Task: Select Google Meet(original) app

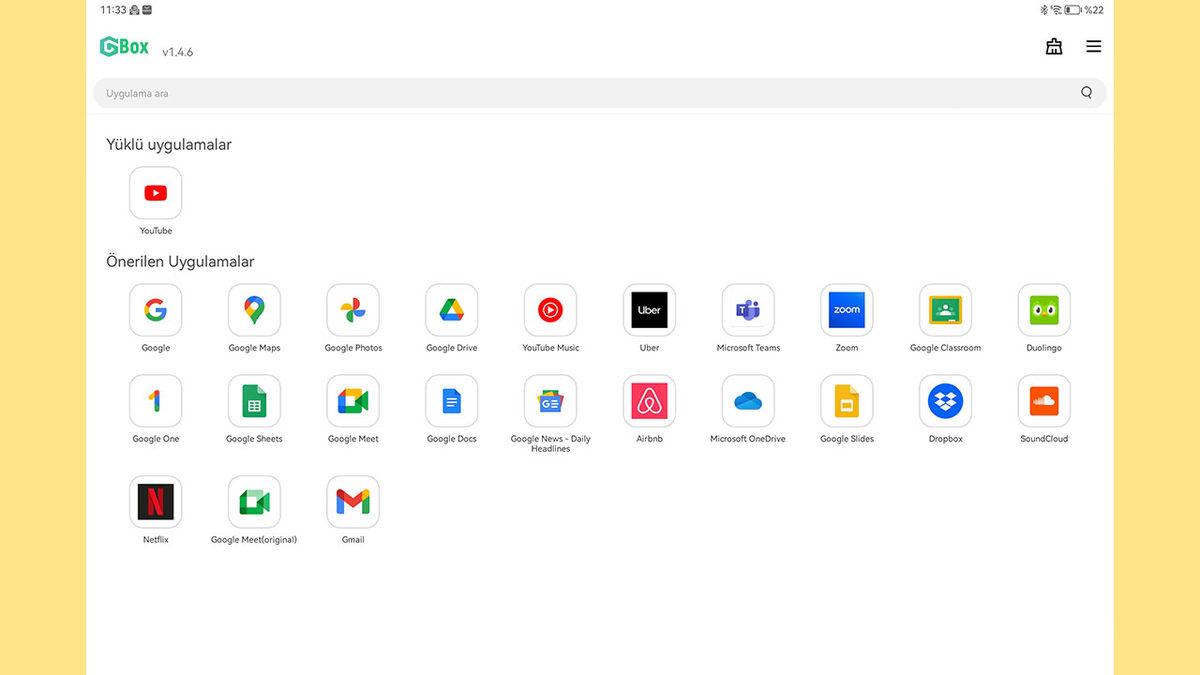Action: (254, 502)
